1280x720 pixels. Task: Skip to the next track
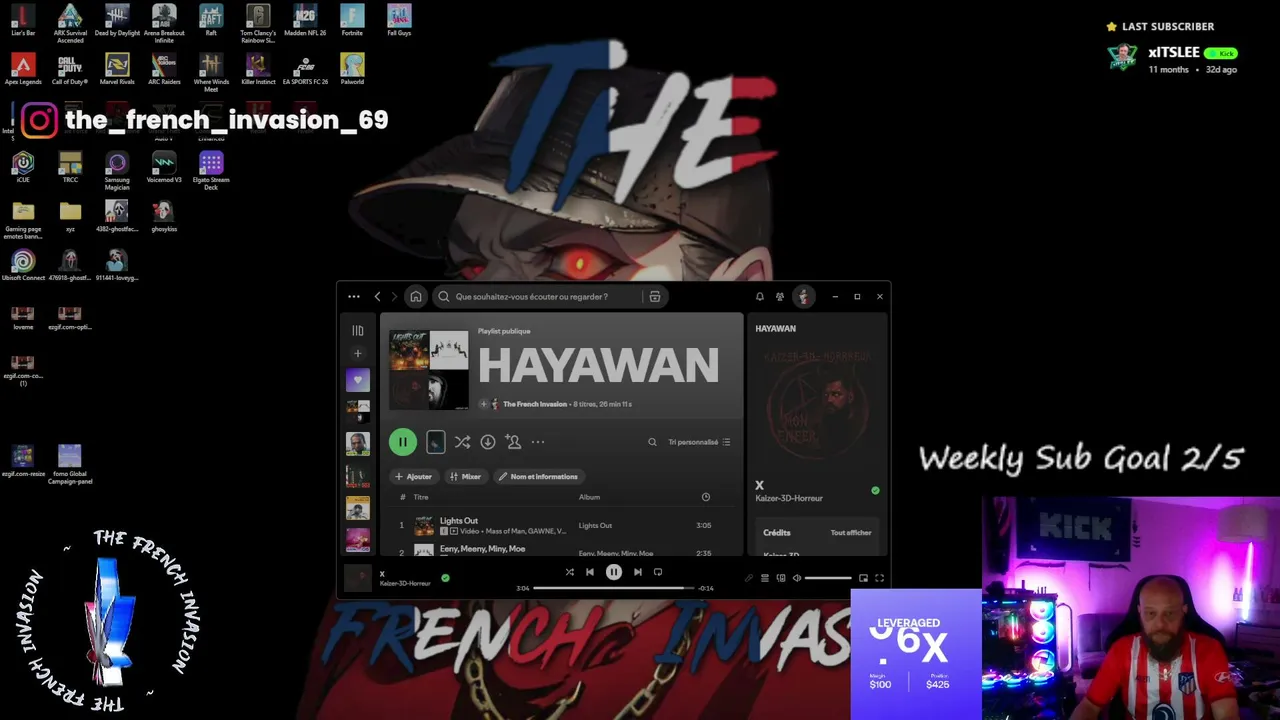coord(638,572)
